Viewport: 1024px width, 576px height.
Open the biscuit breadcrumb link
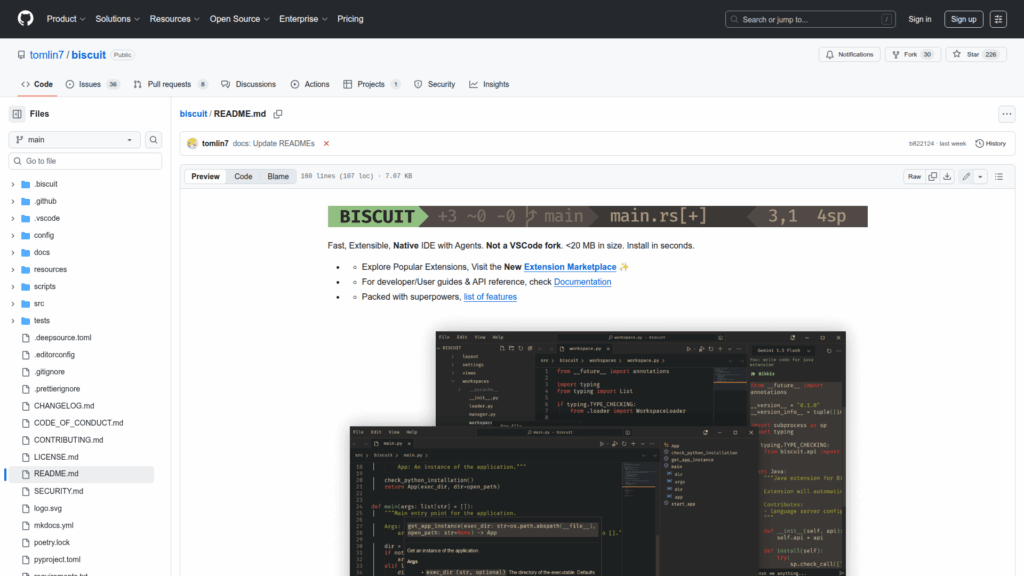click(x=193, y=114)
